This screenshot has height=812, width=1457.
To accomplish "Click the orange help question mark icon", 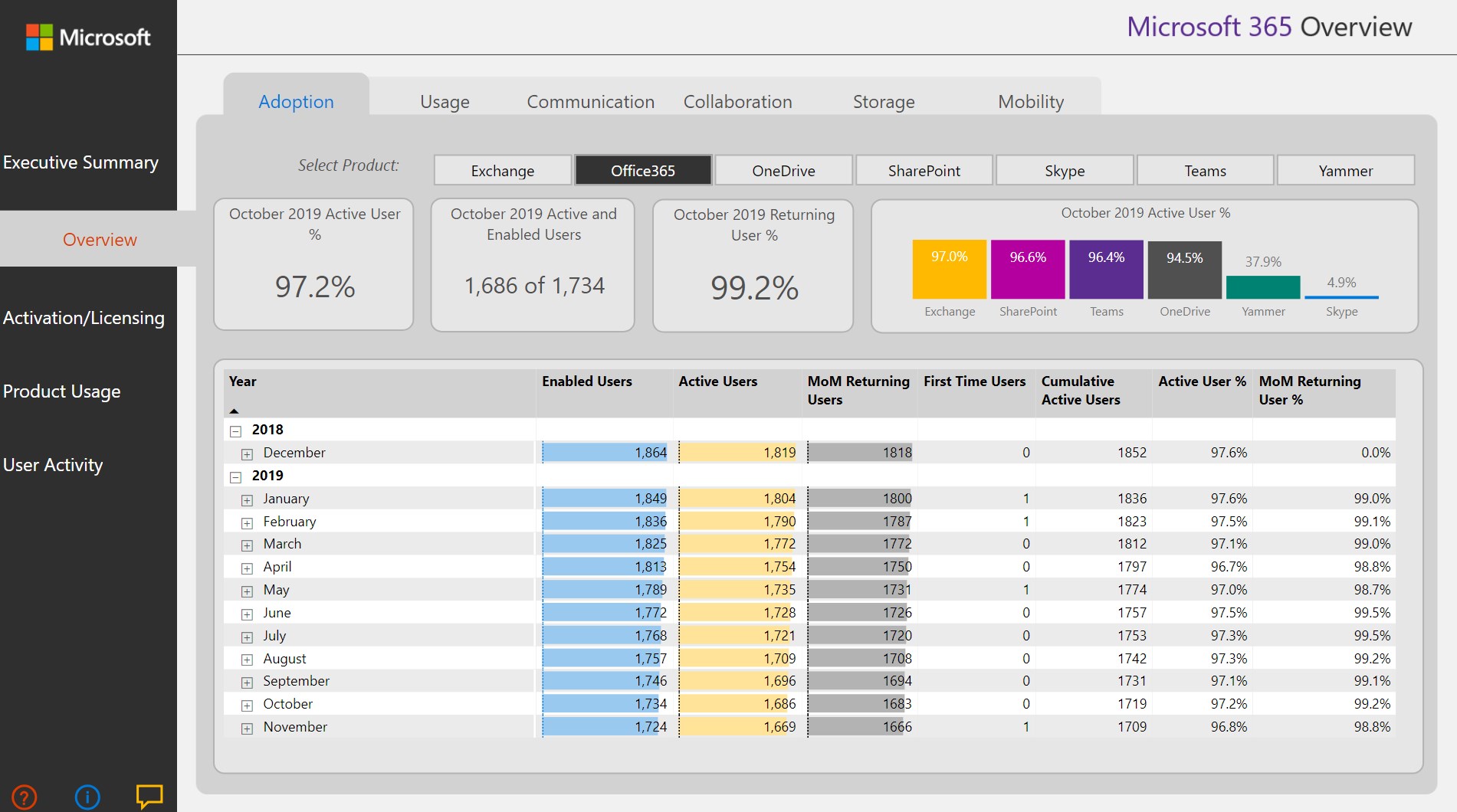I will coord(24,797).
